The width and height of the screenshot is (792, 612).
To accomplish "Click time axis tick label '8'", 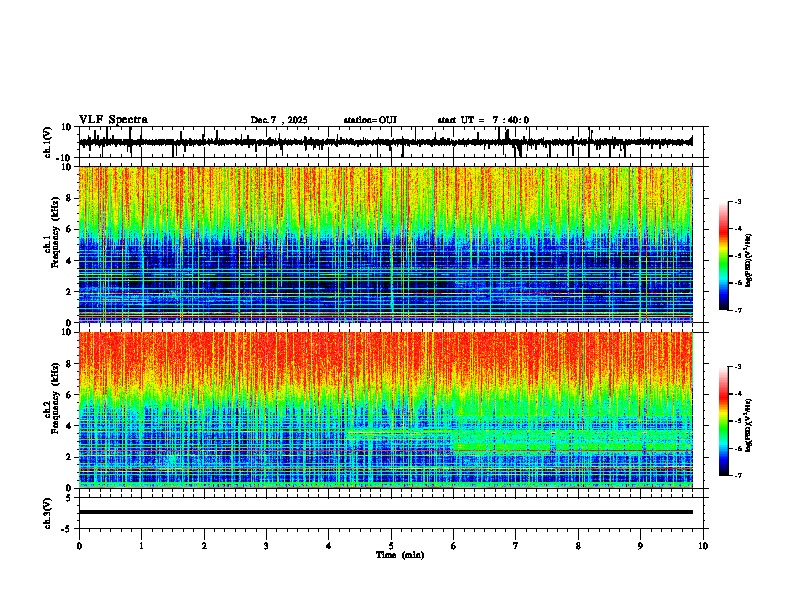I will pos(578,546).
